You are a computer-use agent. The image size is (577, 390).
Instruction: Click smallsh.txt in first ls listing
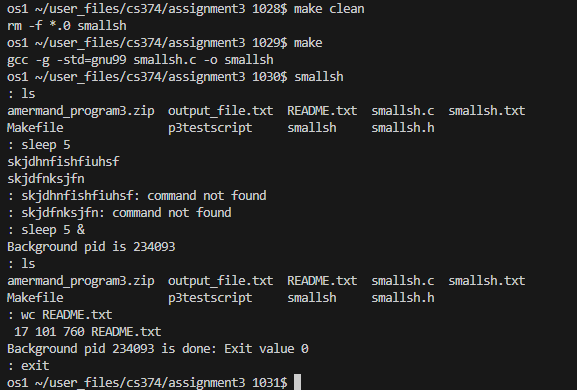[486, 111]
